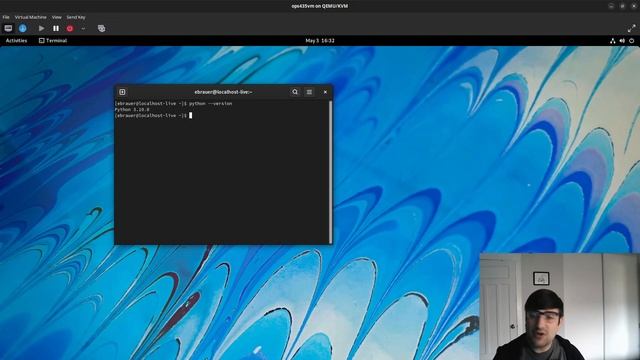Click the volume icon in top bar
This screenshot has width=640, height=360.
click(622, 40)
